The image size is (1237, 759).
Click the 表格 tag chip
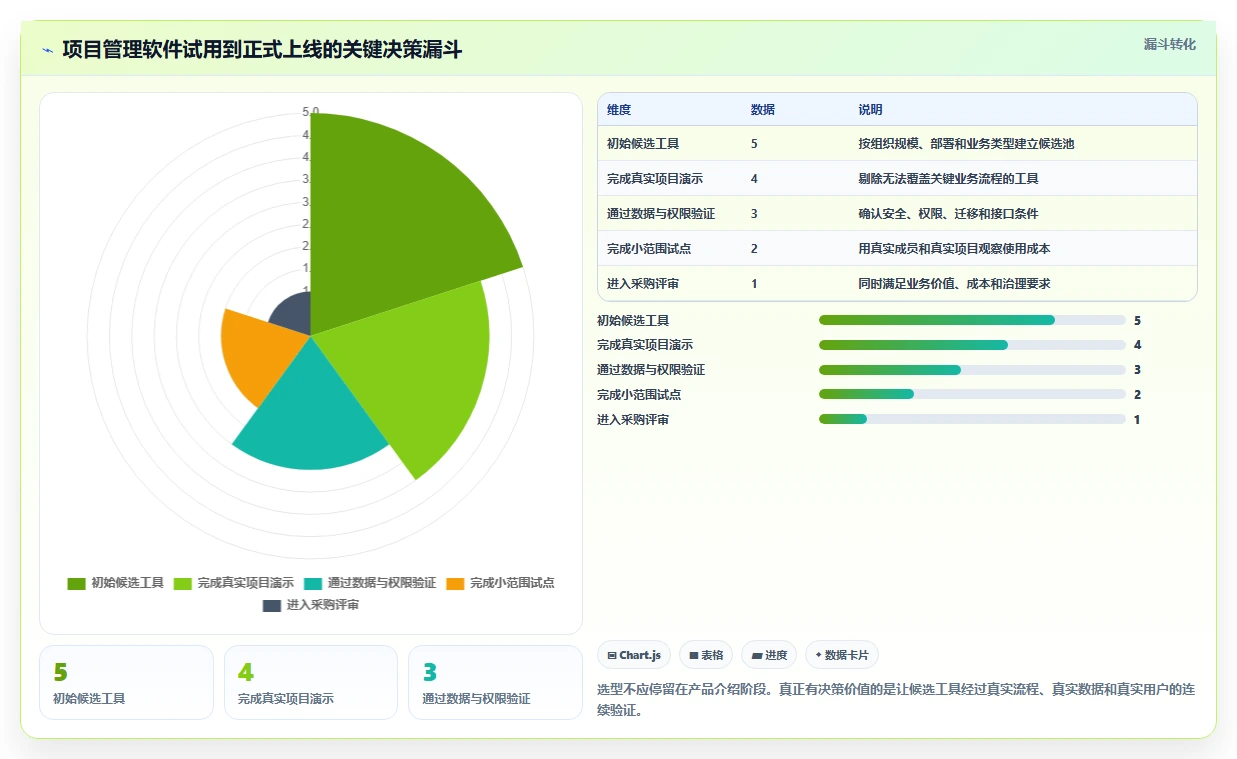point(706,655)
